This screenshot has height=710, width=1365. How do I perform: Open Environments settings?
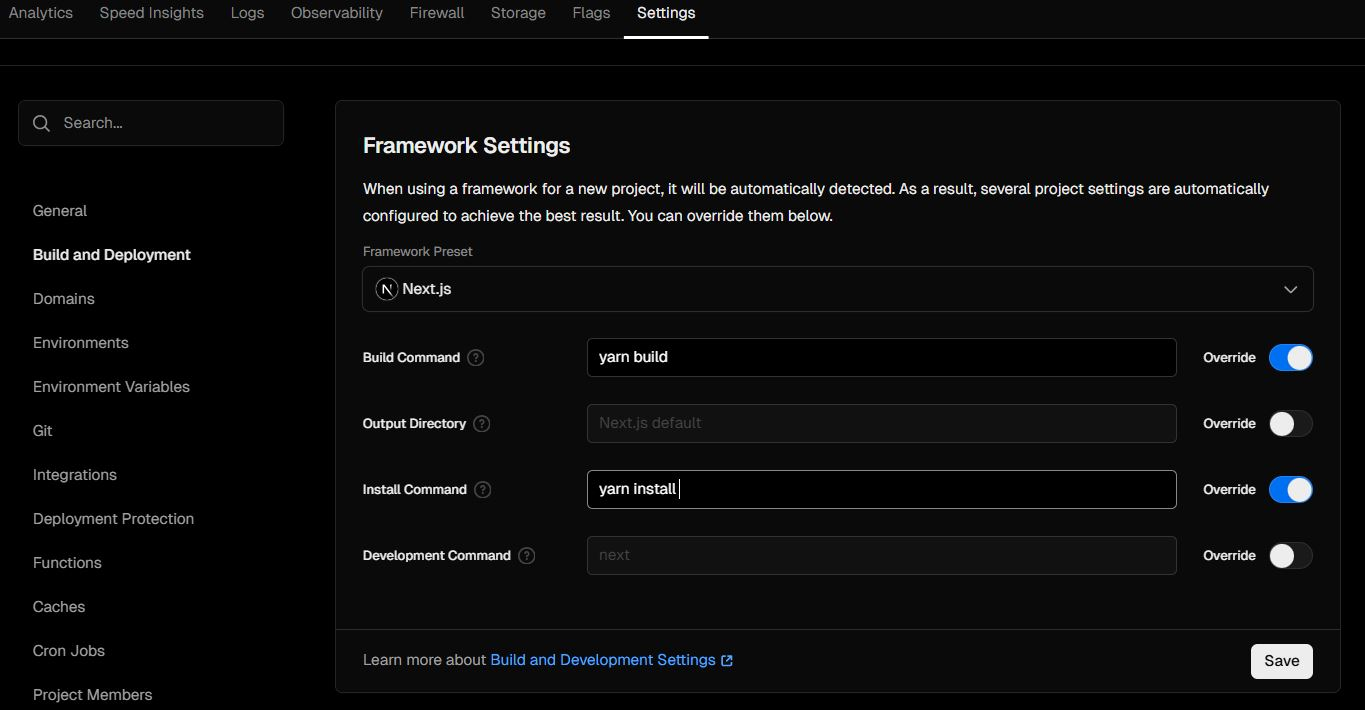click(81, 343)
